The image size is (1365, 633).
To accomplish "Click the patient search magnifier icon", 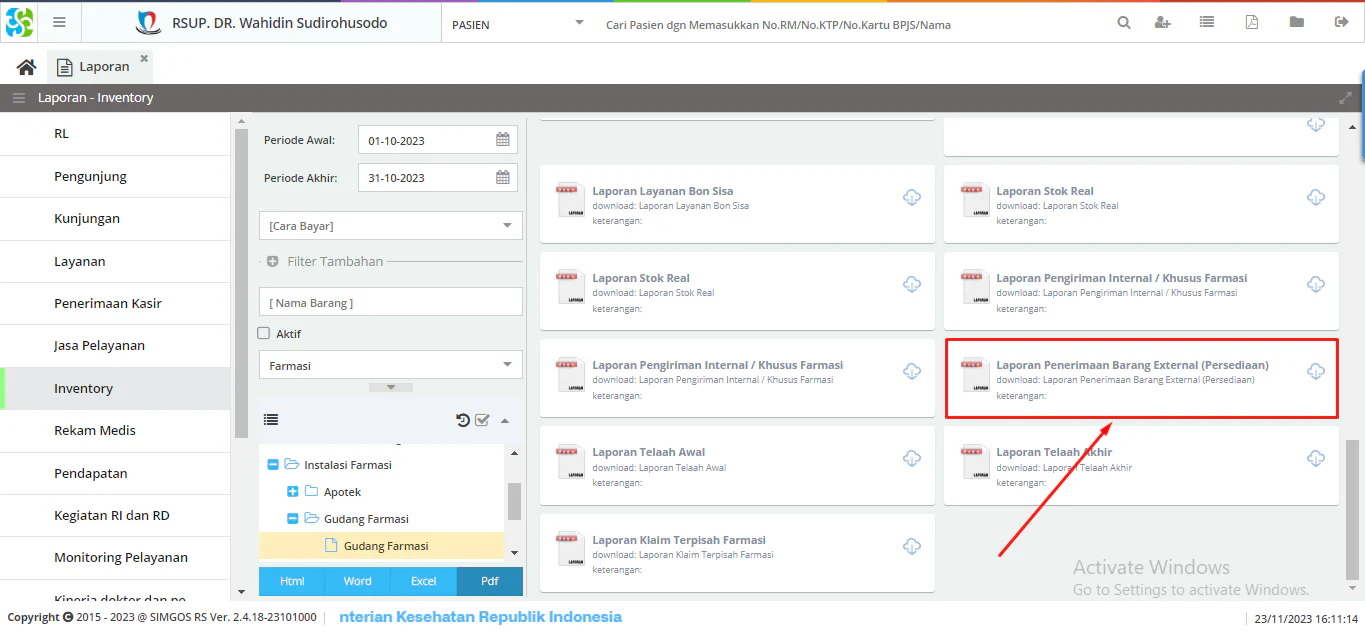I will pos(1124,23).
